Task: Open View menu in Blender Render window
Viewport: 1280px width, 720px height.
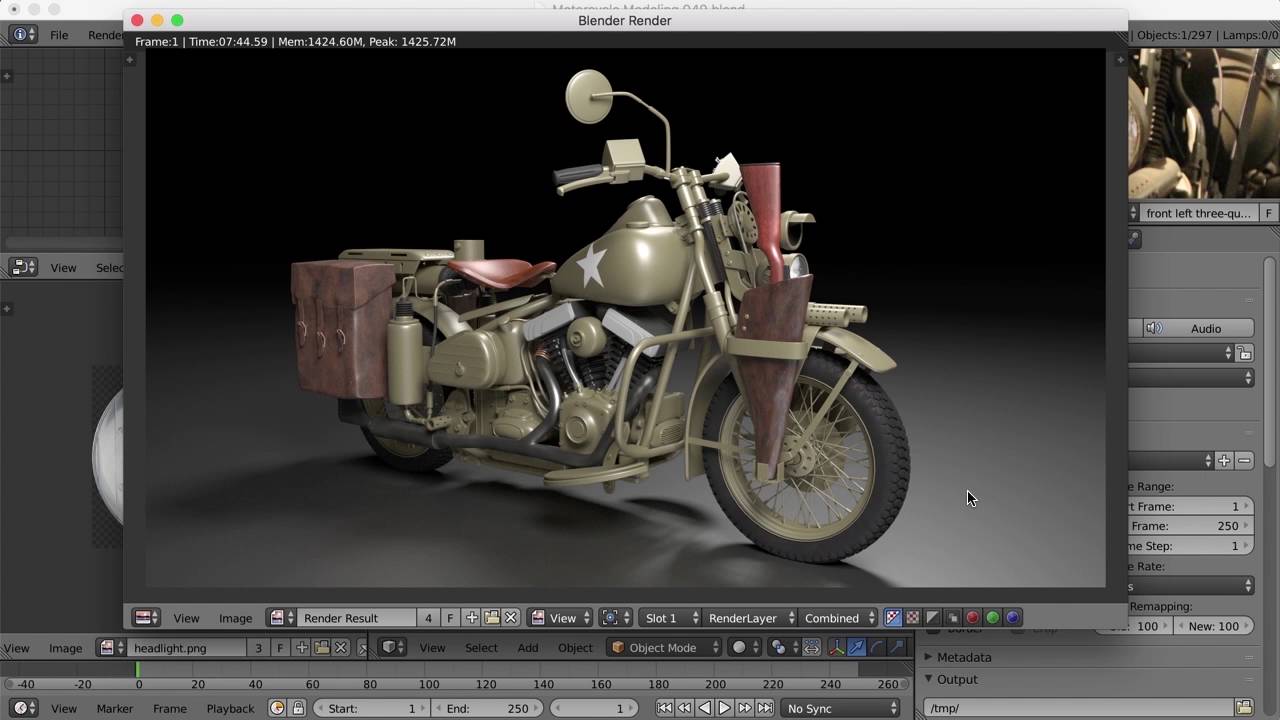Action: (x=186, y=618)
